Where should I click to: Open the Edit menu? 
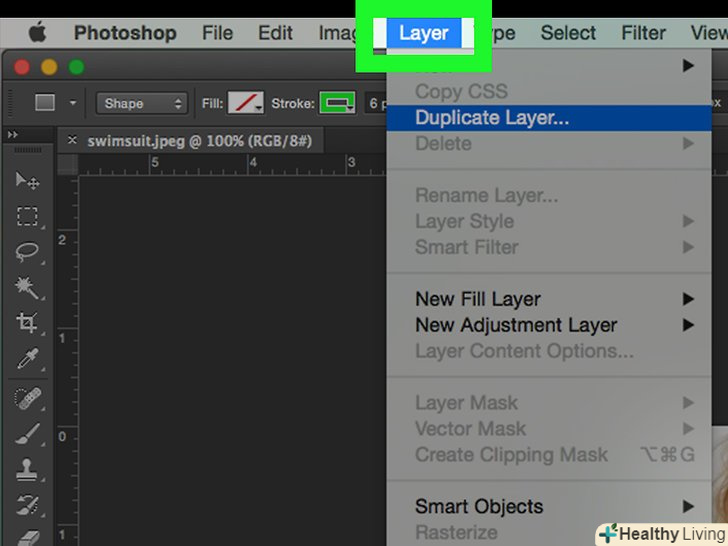275,33
